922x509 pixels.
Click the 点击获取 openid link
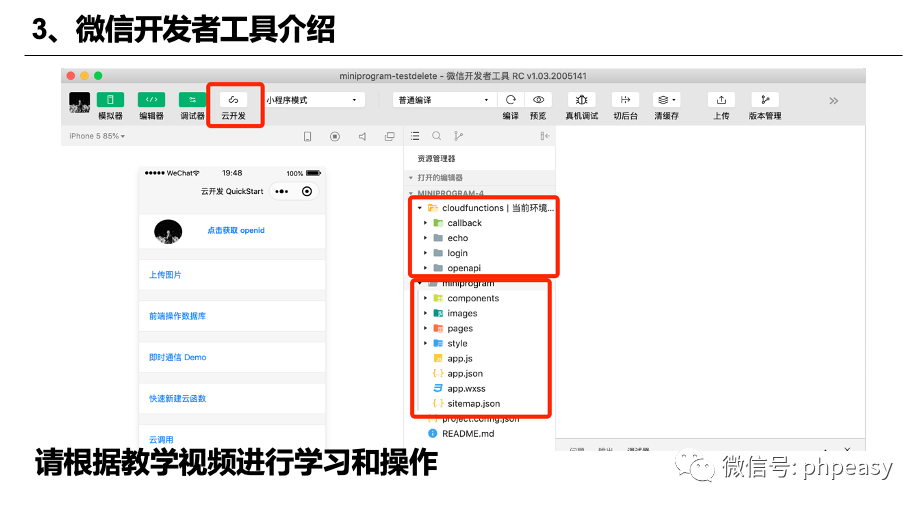(236, 230)
